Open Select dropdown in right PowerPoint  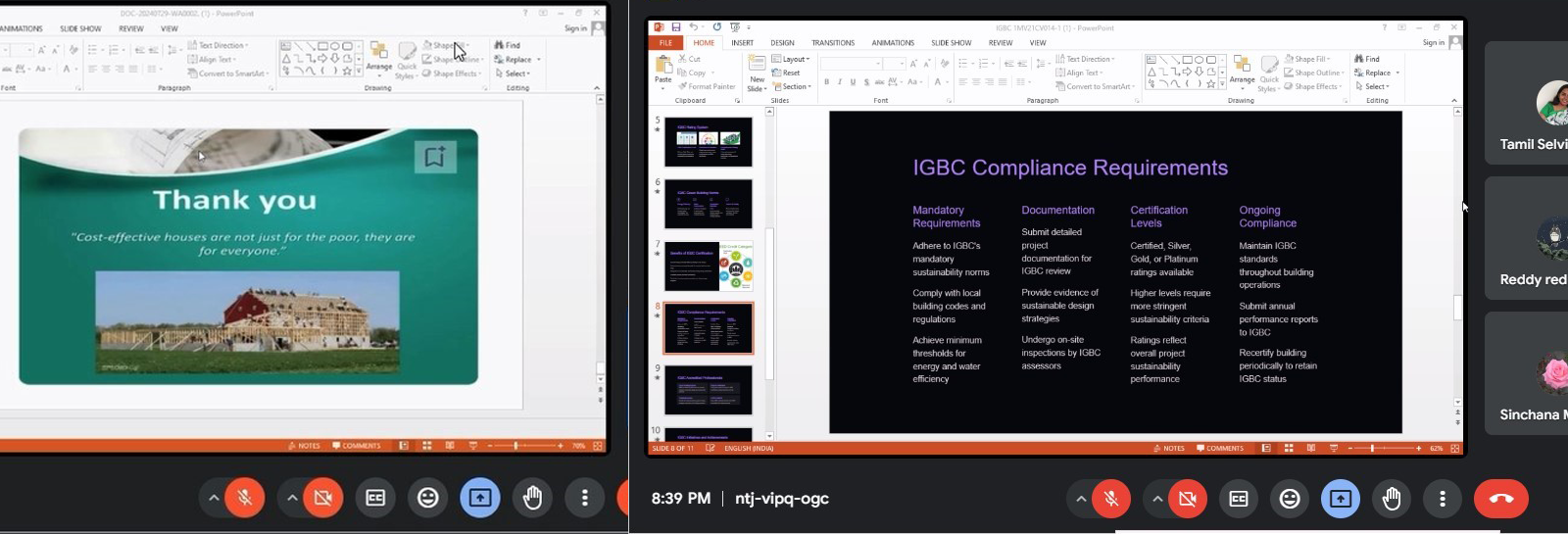(1373, 86)
